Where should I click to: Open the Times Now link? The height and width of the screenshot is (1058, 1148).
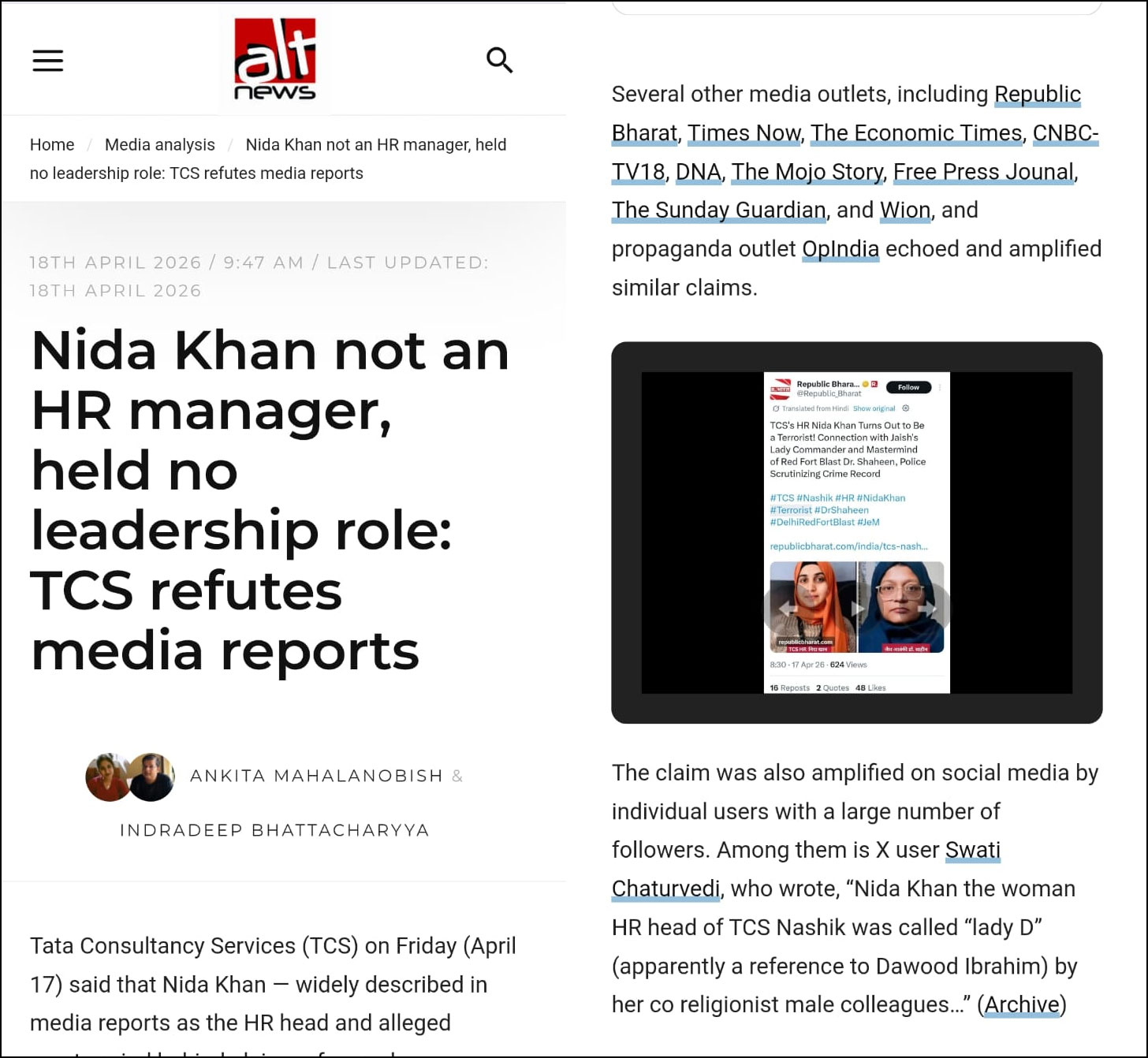click(x=745, y=132)
